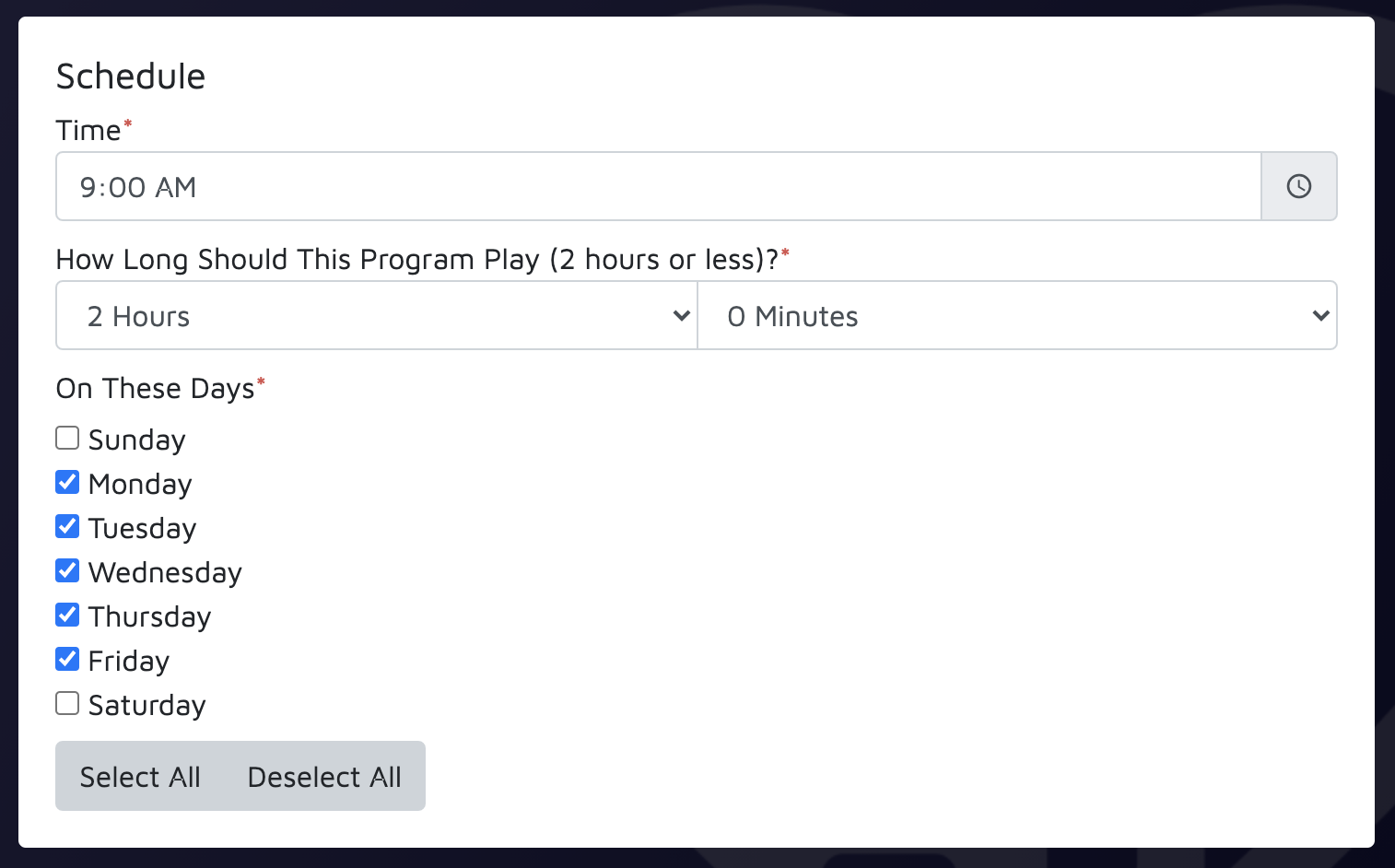Viewport: 1395px width, 868px height.
Task: Focus the 9:00 AM time field
Action: [x=658, y=186]
